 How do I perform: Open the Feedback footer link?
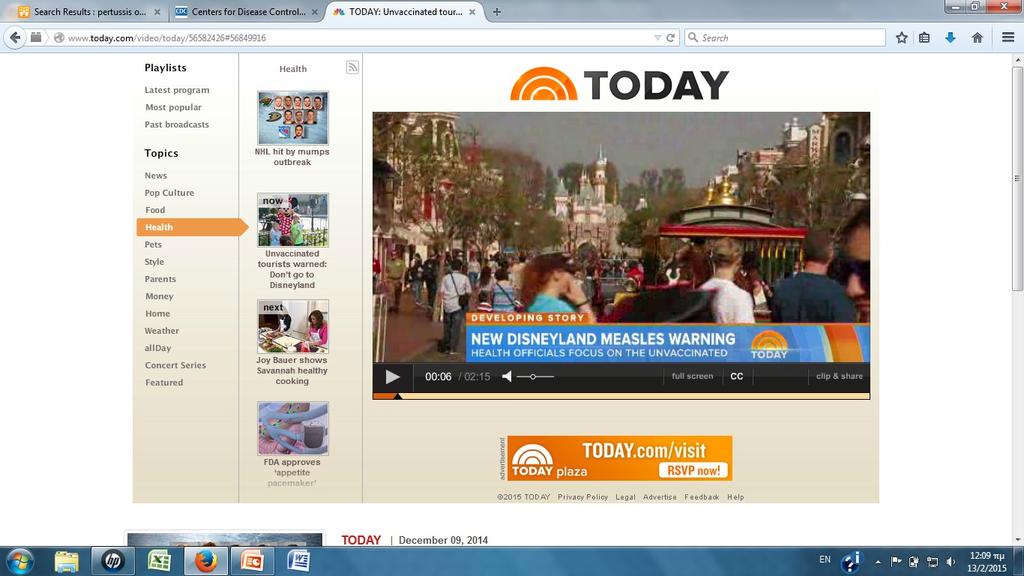click(x=701, y=497)
